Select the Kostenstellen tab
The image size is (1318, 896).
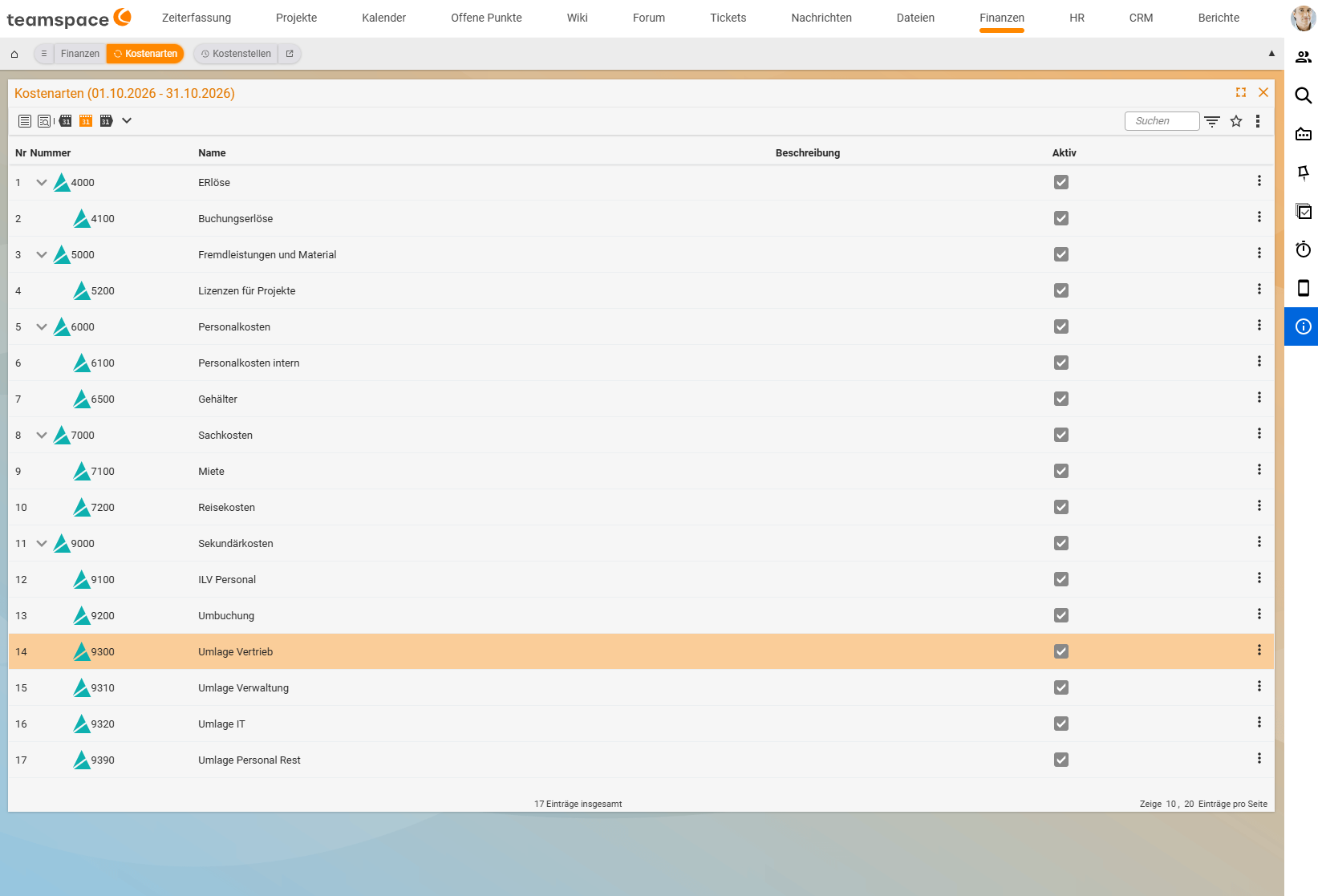tap(236, 54)
